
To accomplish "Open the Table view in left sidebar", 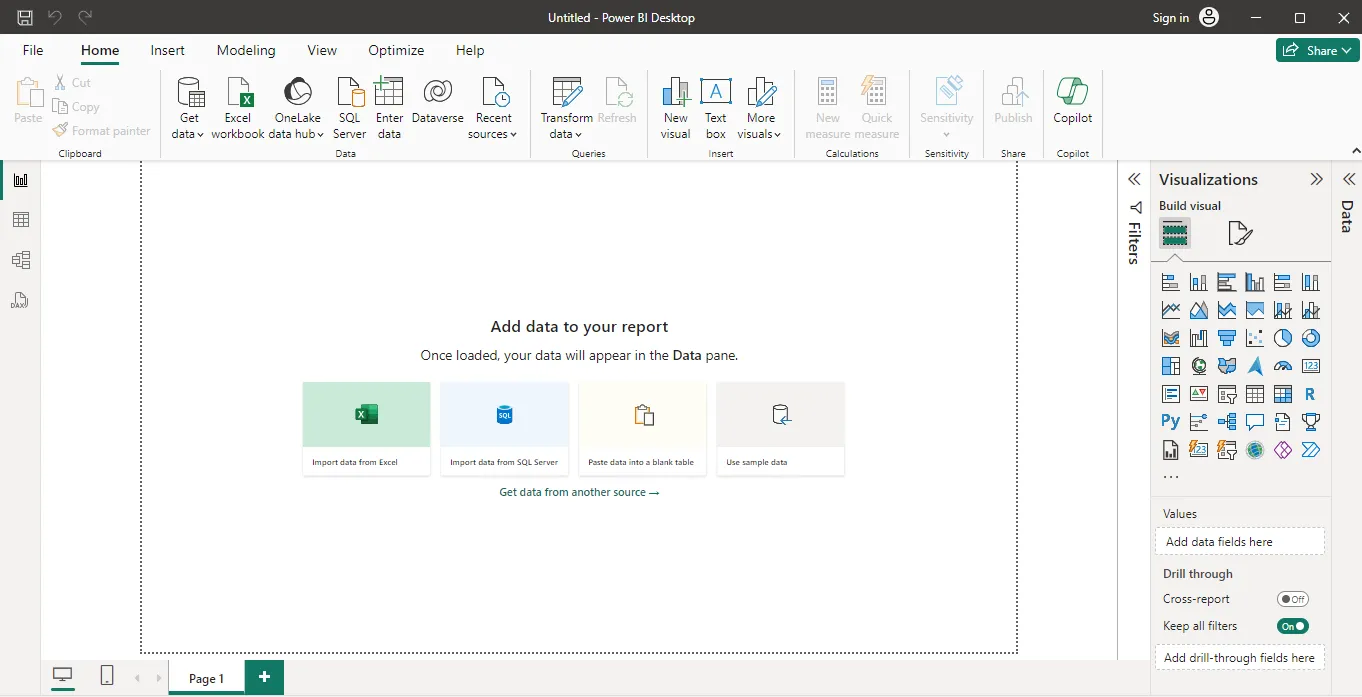I will (x=20, y=220).
